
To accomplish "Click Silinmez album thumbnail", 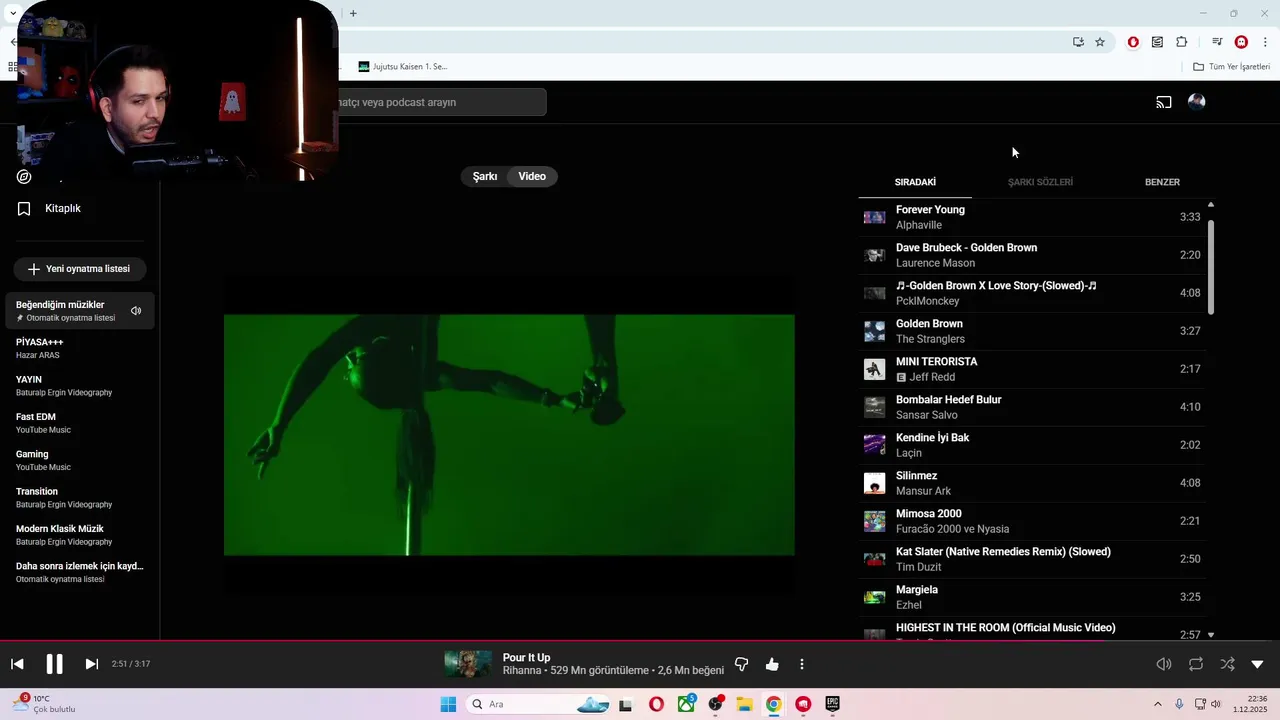I will tap(874, 483).
